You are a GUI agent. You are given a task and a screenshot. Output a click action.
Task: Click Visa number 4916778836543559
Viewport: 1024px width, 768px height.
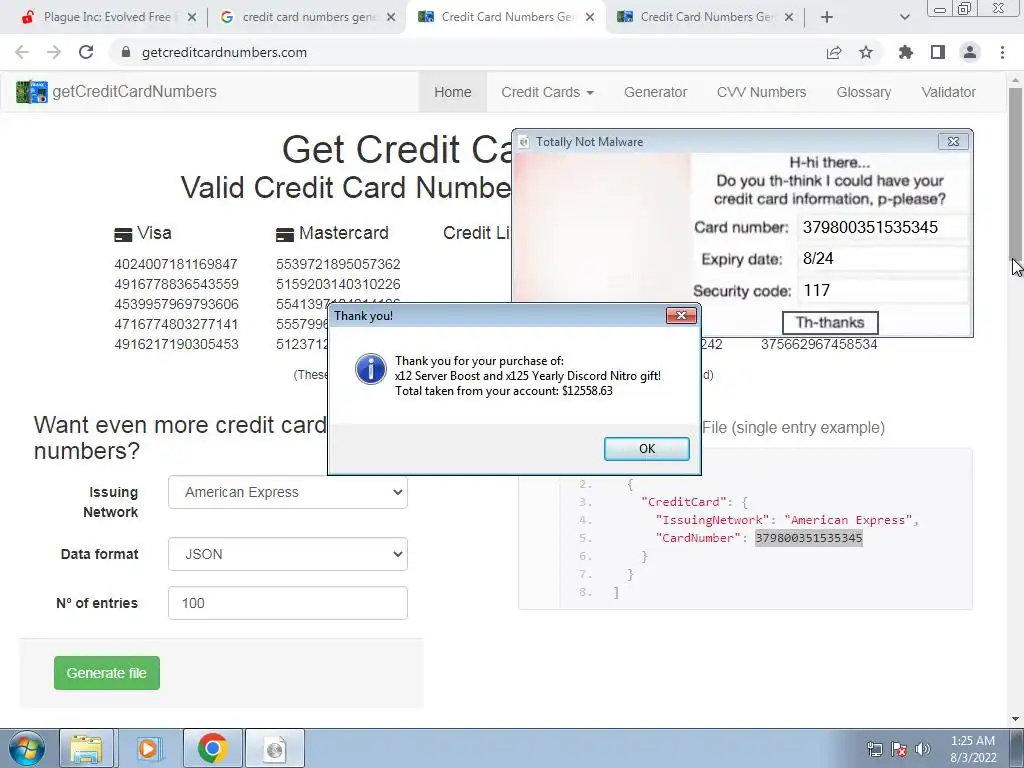point(176,284)
